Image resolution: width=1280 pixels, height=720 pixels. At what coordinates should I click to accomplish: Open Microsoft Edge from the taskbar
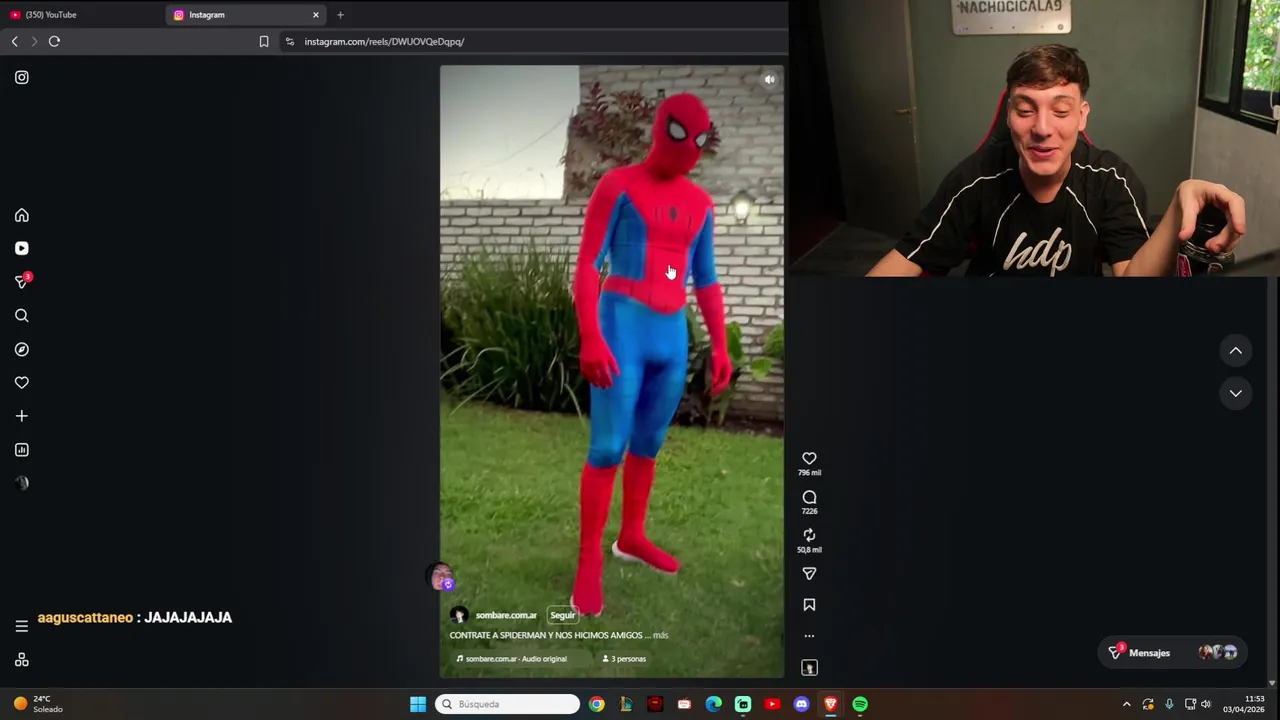714,704
